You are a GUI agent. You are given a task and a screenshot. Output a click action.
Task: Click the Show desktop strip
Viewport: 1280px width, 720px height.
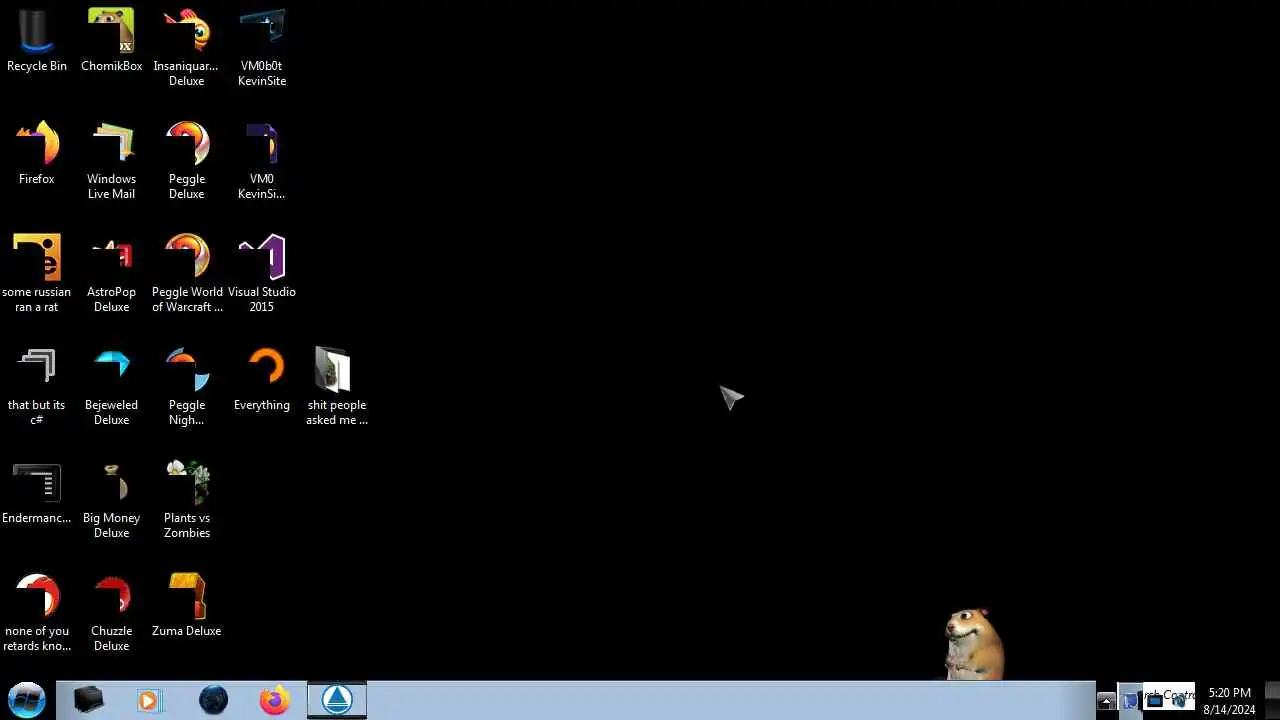[1272, 700]
